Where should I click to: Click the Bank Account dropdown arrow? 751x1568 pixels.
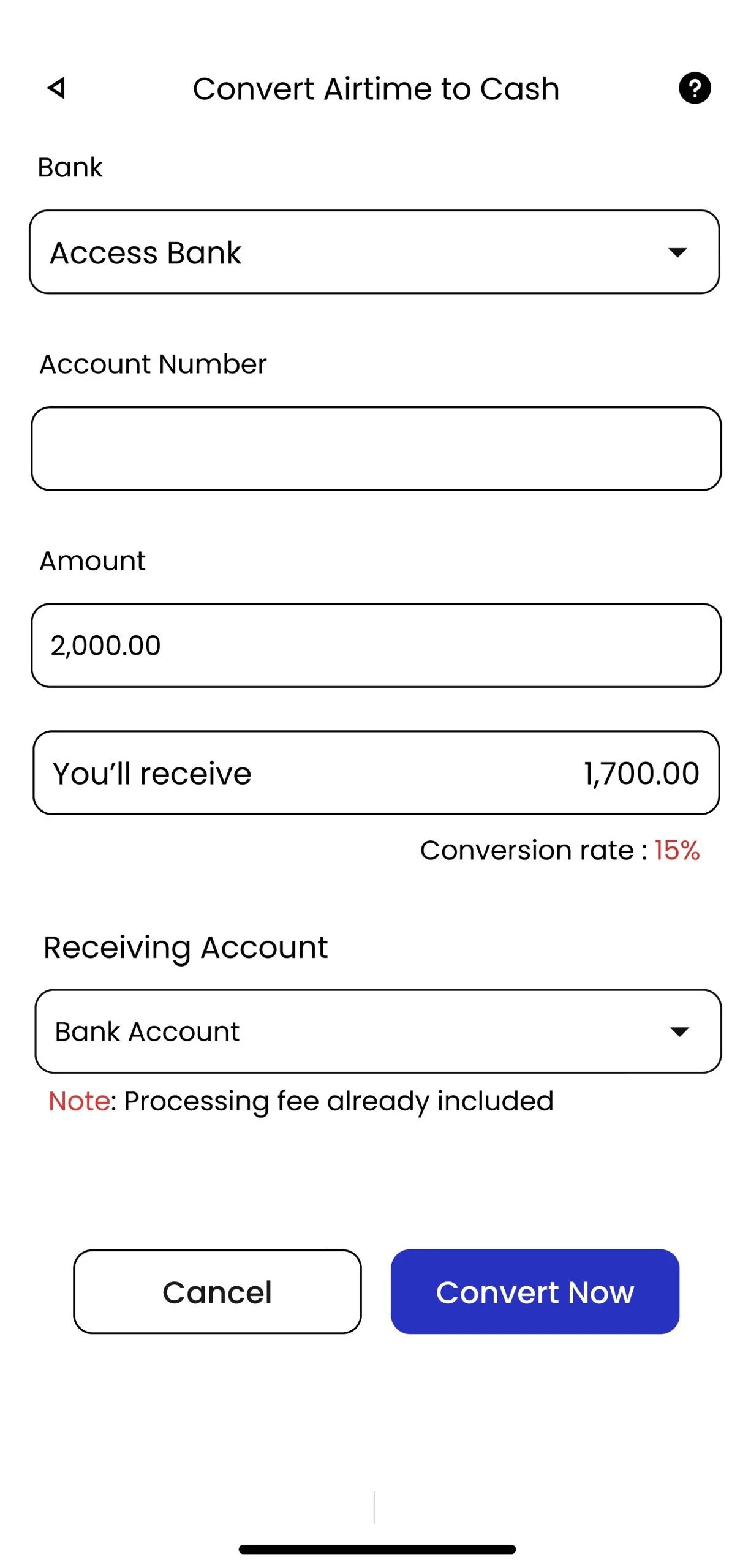click(x=679, y=1031)
